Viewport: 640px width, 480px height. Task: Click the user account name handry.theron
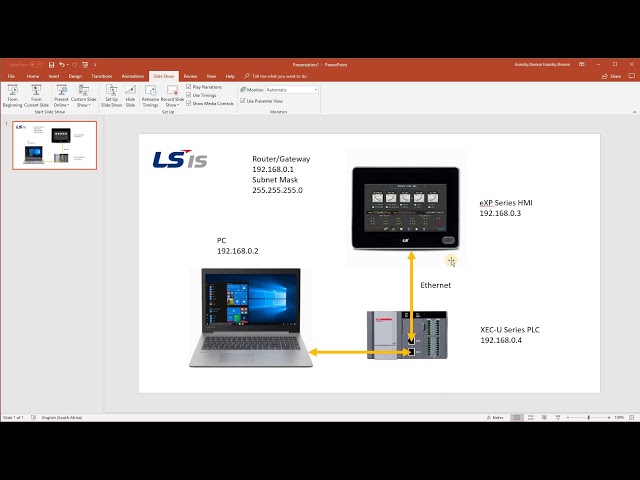[542, 64]
